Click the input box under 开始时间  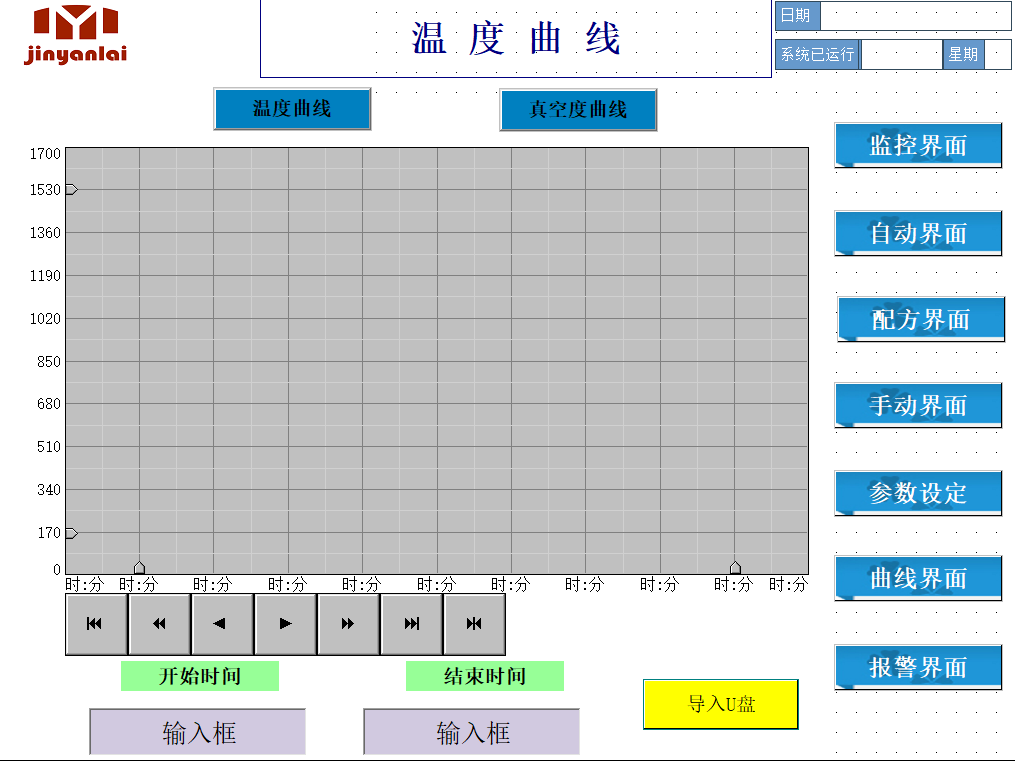pyautogui.click(x=198, y=732)
